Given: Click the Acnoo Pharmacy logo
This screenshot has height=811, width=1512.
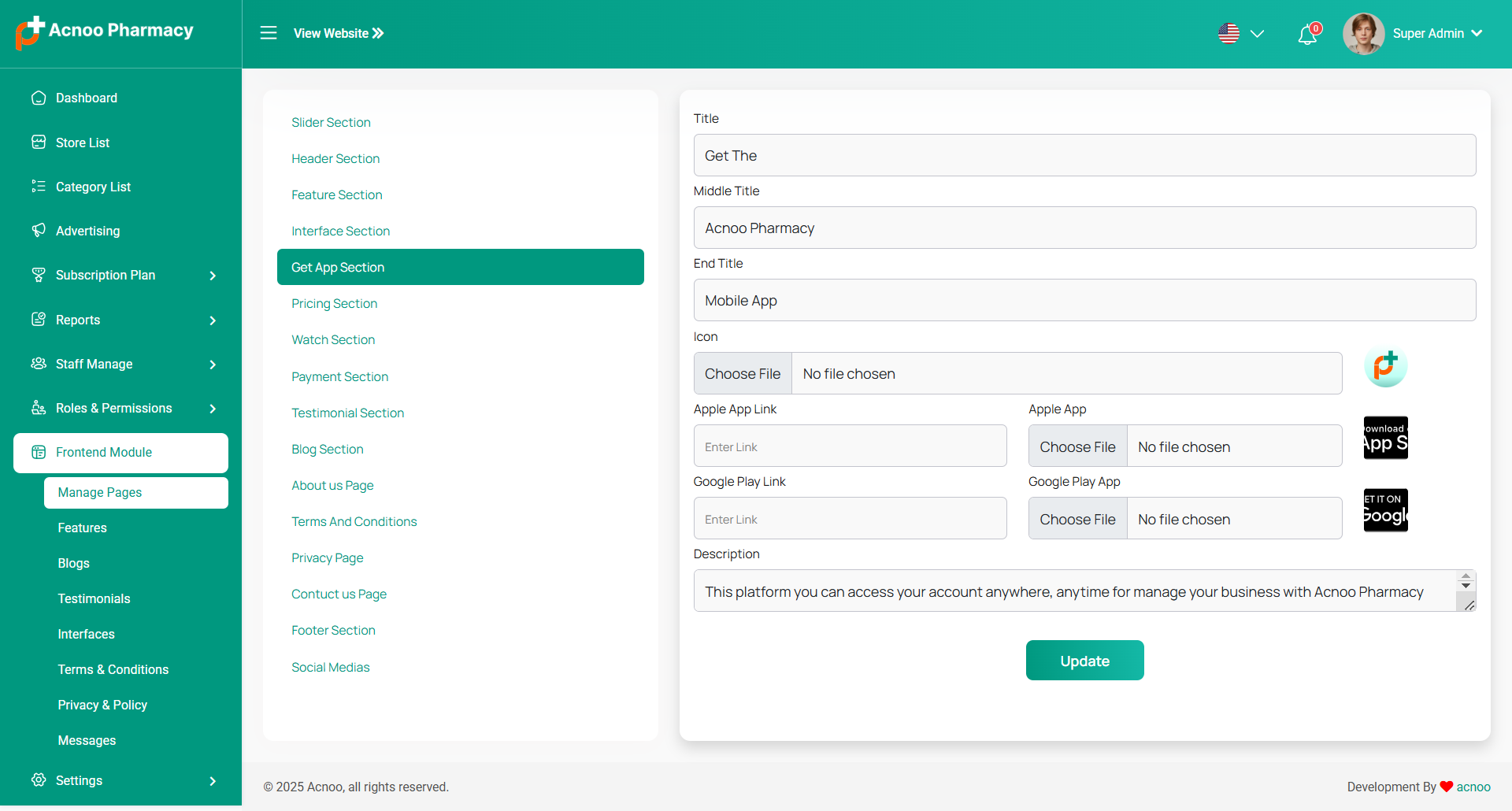Looking at the screenshot, I should tap(30, 32).
